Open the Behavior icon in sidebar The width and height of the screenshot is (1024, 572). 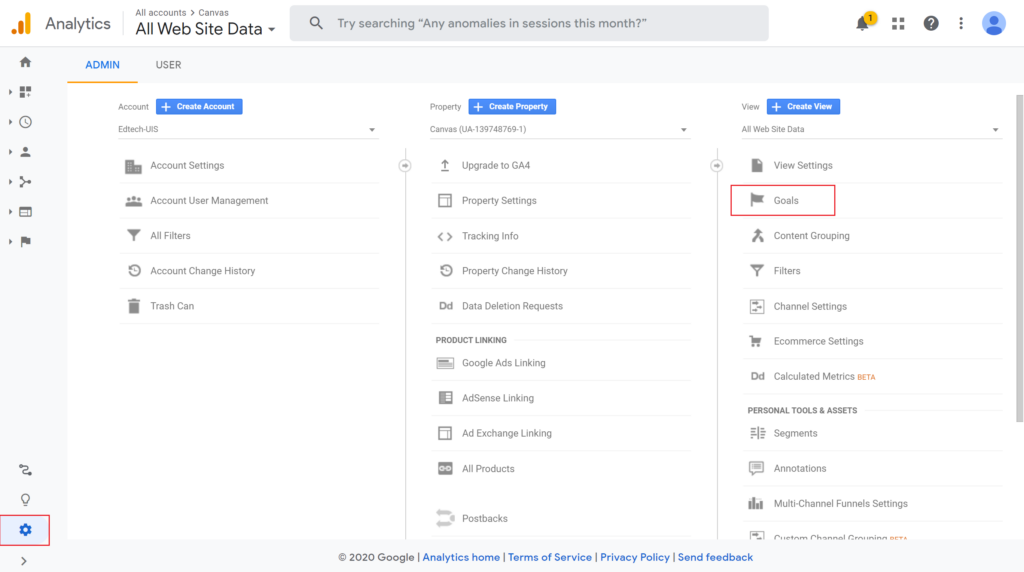point(25,212)
